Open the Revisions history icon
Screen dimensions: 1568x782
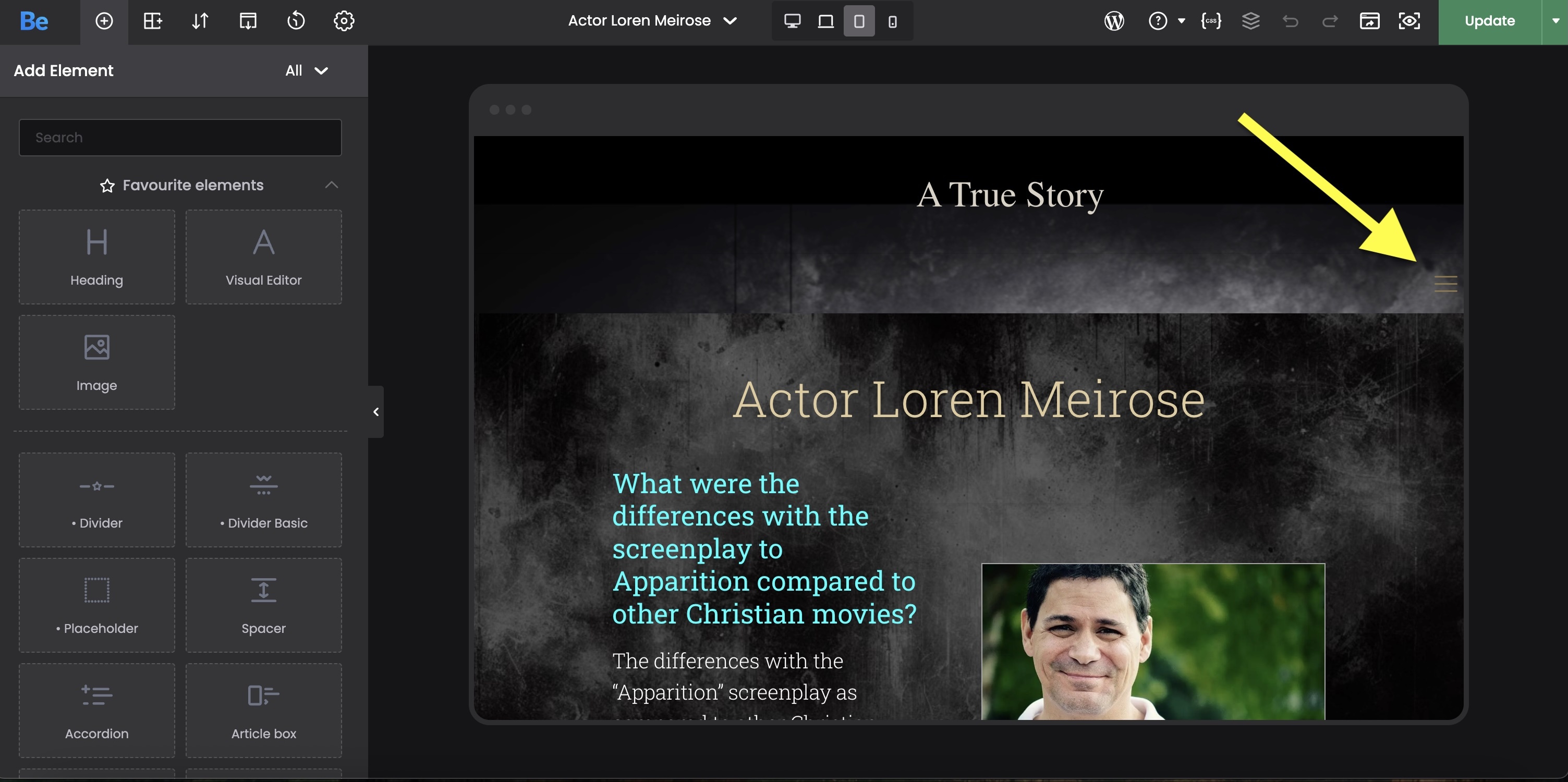tap(296, 21)
